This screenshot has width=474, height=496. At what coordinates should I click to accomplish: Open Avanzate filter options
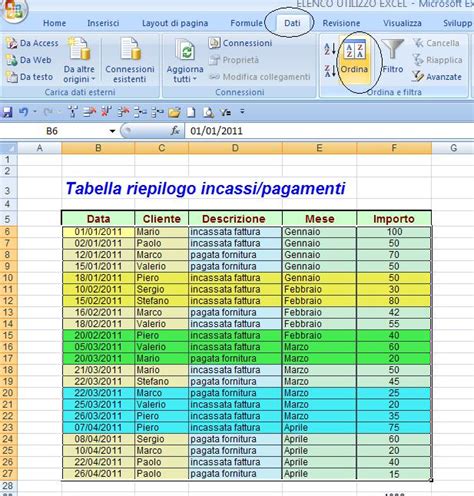coord(437,77)
